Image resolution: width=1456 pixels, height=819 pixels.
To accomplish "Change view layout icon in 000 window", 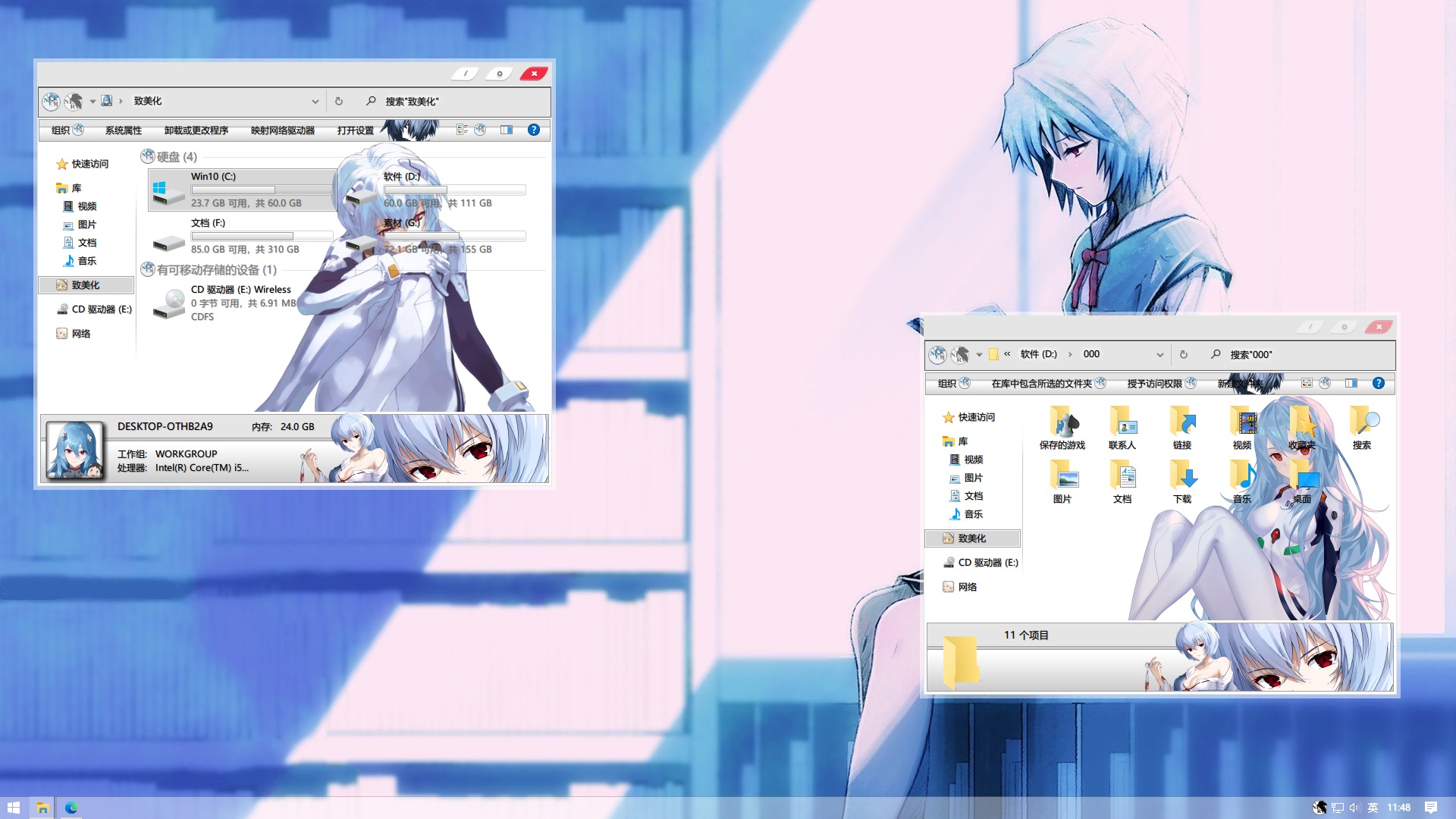I will point(1307,383).
